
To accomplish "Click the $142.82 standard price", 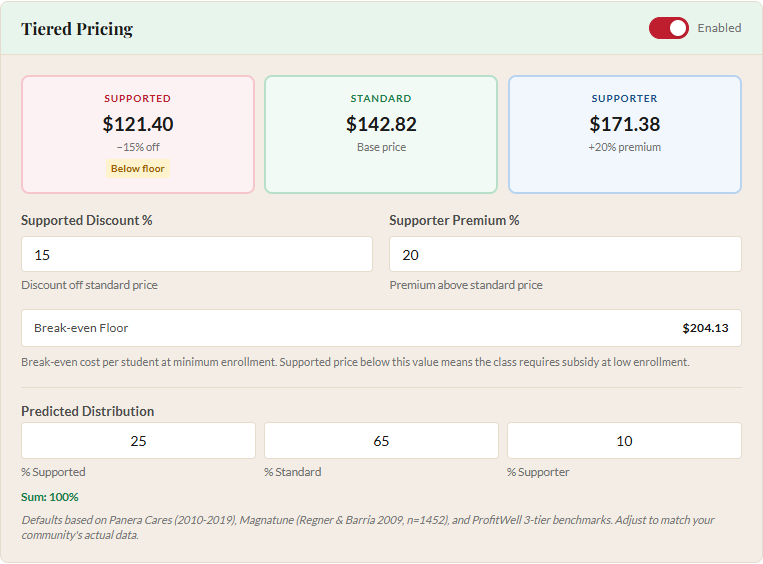I will pyautogui.click(x=381, y=124).
